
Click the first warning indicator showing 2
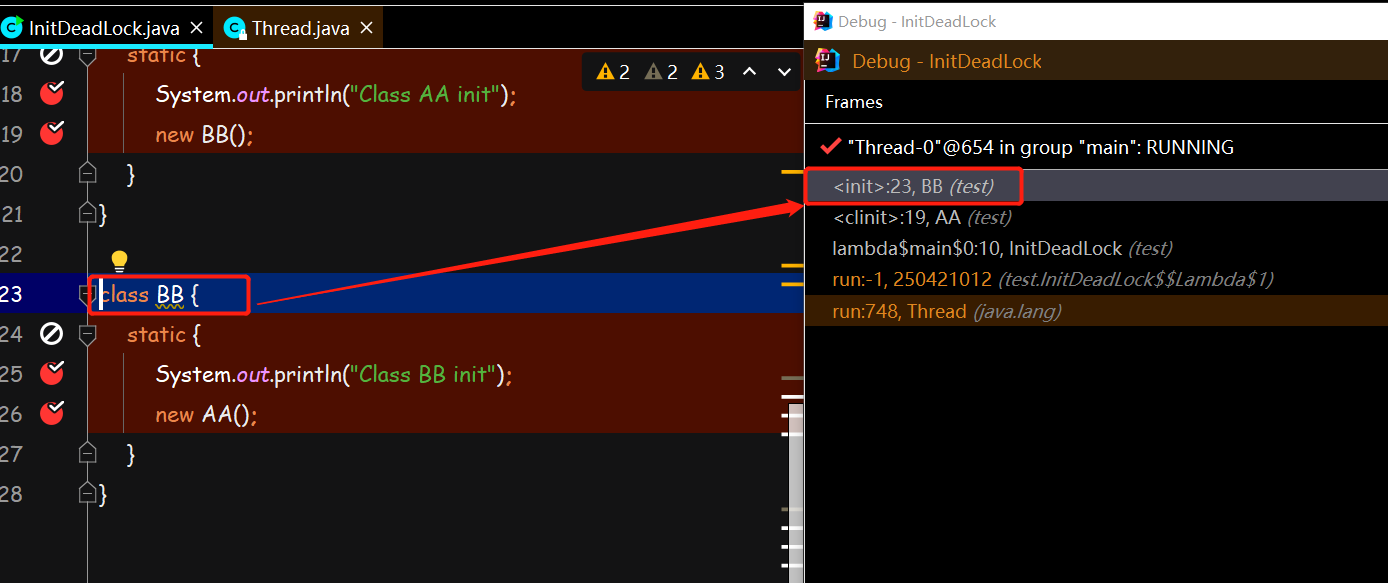(x=612, y=72)
